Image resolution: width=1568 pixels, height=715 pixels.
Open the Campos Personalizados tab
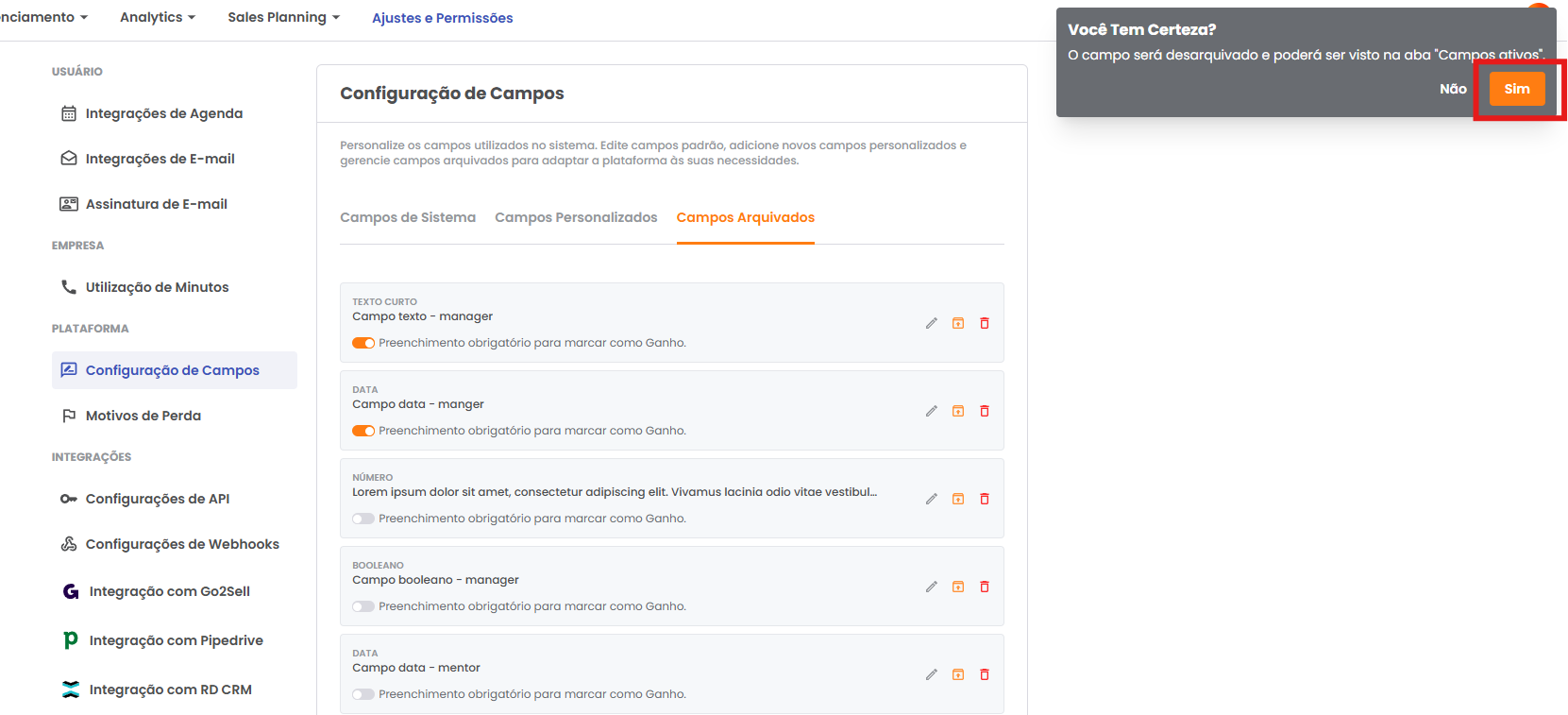(x=576, y=217)
